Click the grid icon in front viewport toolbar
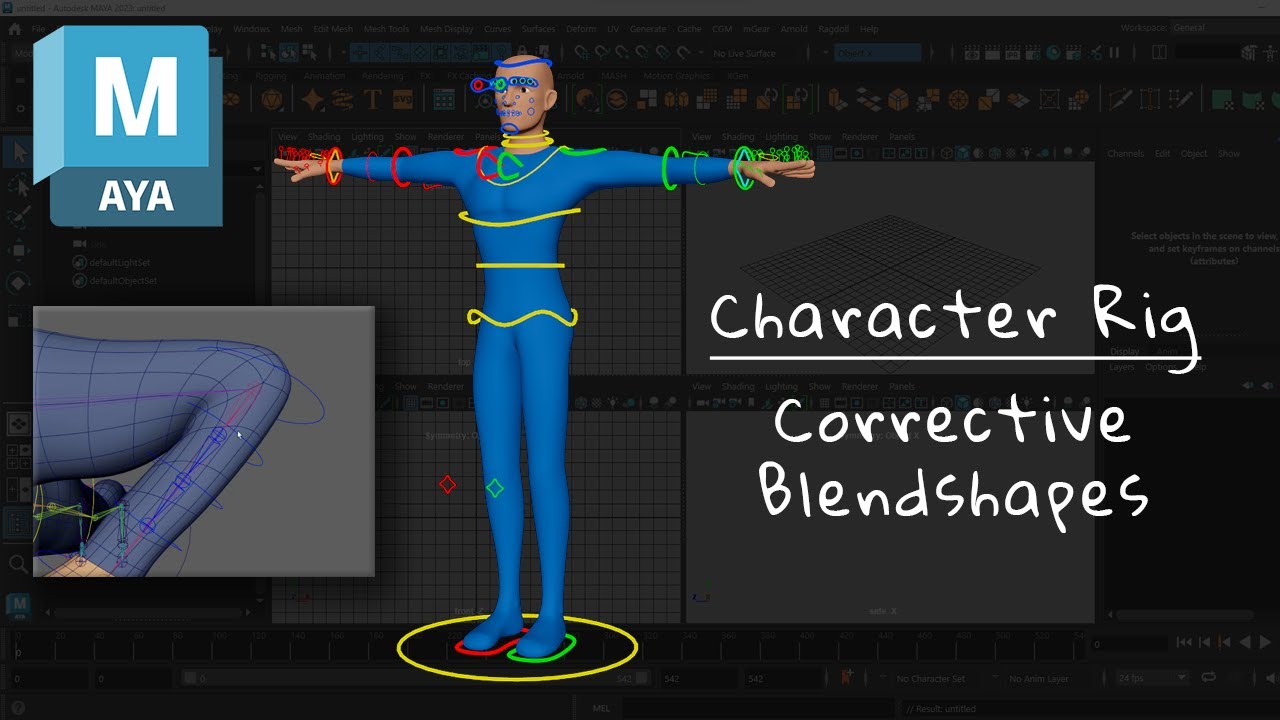 click(410, 403)
